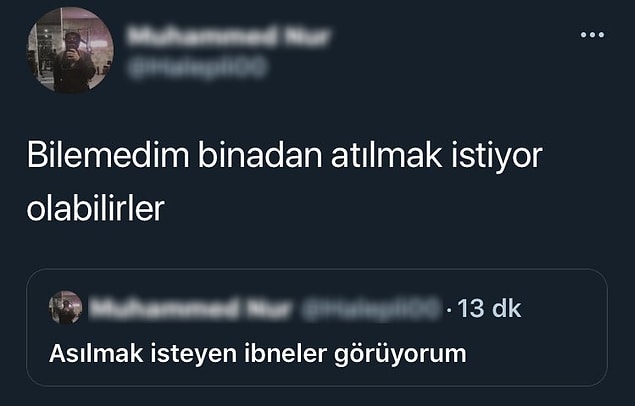Click the dot separator before "13 dk"
The image size is (635, 406).
(x=449, y=310)
